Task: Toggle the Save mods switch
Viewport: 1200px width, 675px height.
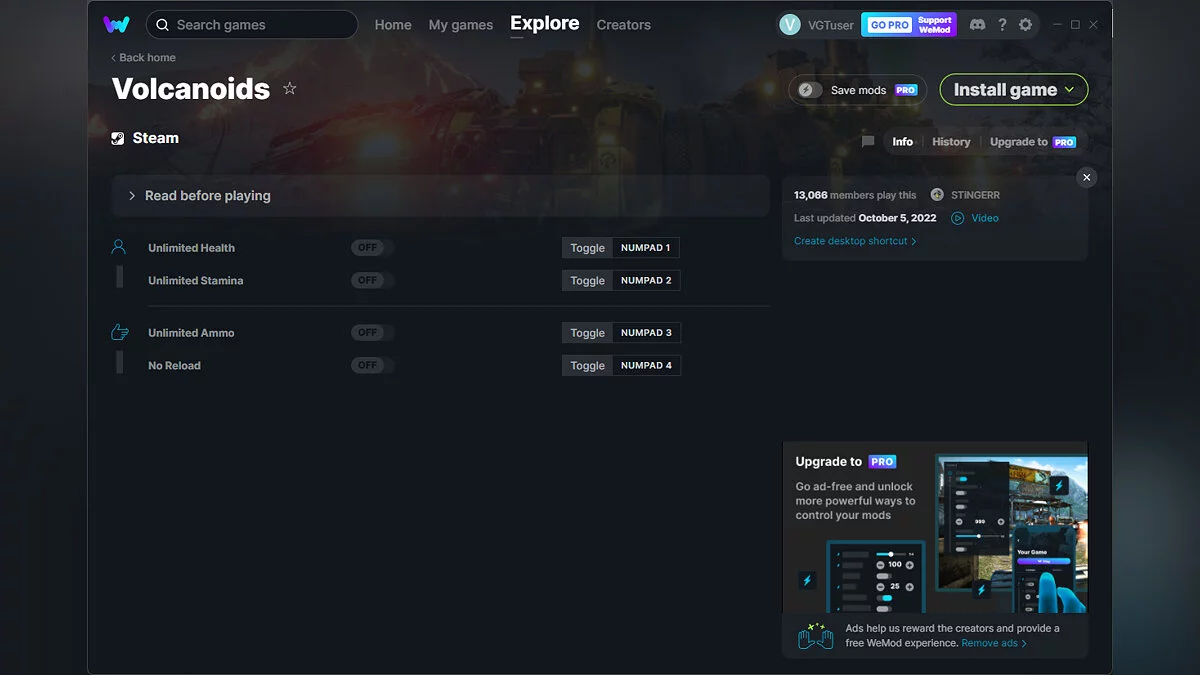Action: click(810, 90)
